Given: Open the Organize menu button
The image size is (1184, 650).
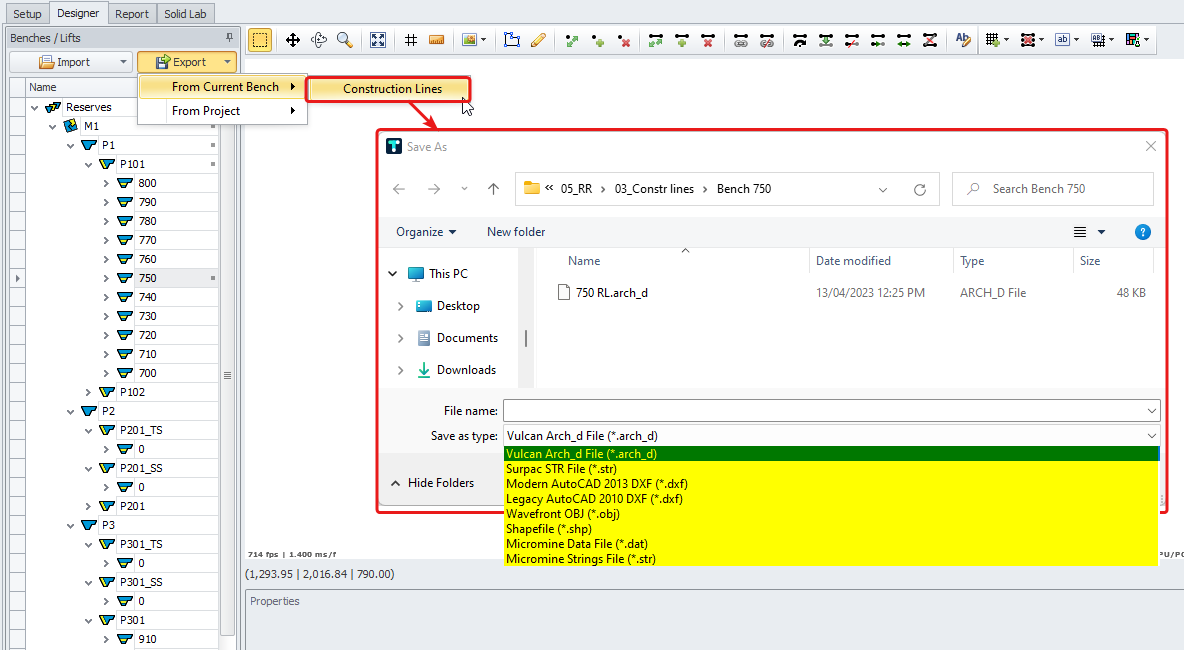Looking at the screenshot, I should pos(426,232).
